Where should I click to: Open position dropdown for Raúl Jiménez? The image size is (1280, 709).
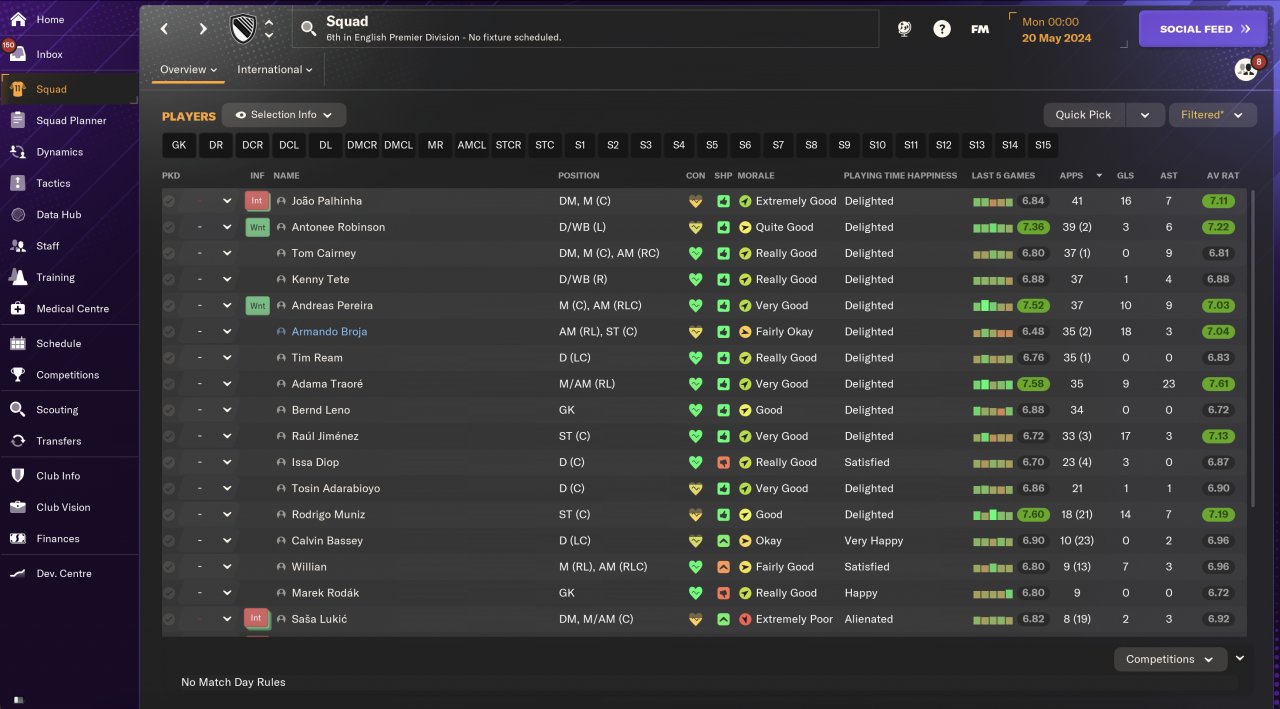point(227,436)
